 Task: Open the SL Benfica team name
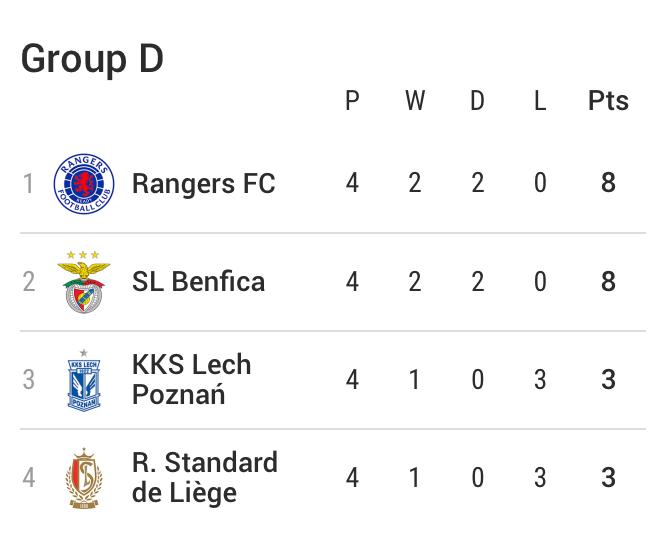click(x=198, y=282)
